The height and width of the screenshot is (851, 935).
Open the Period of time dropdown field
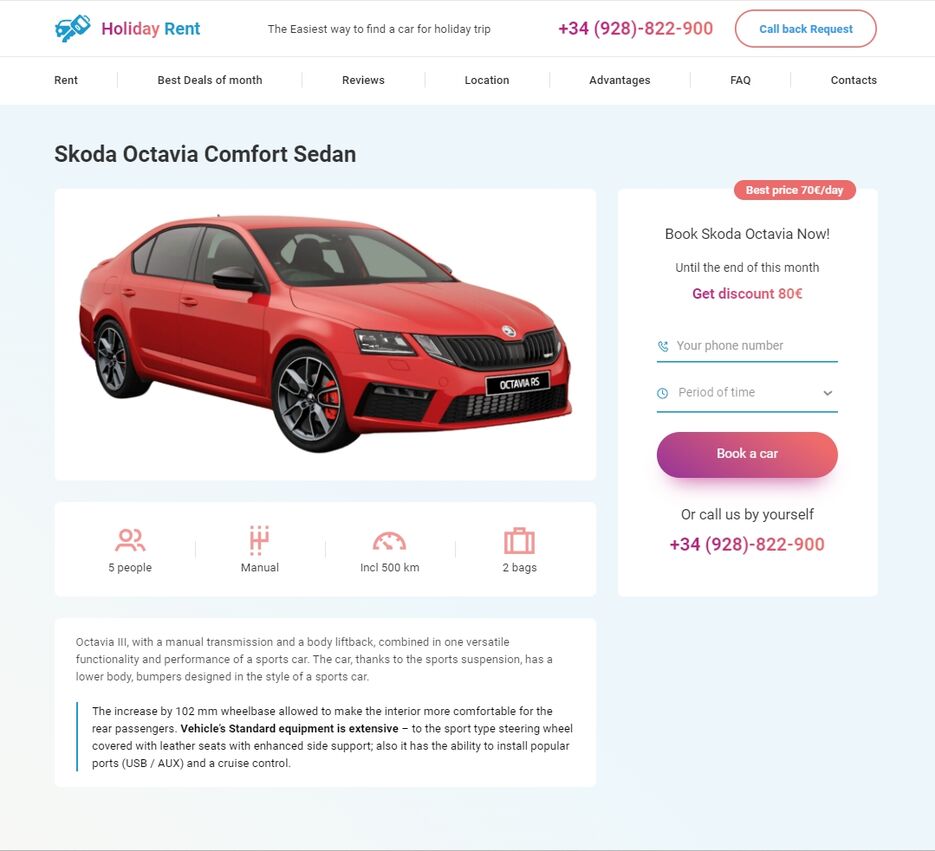[747, 393]
